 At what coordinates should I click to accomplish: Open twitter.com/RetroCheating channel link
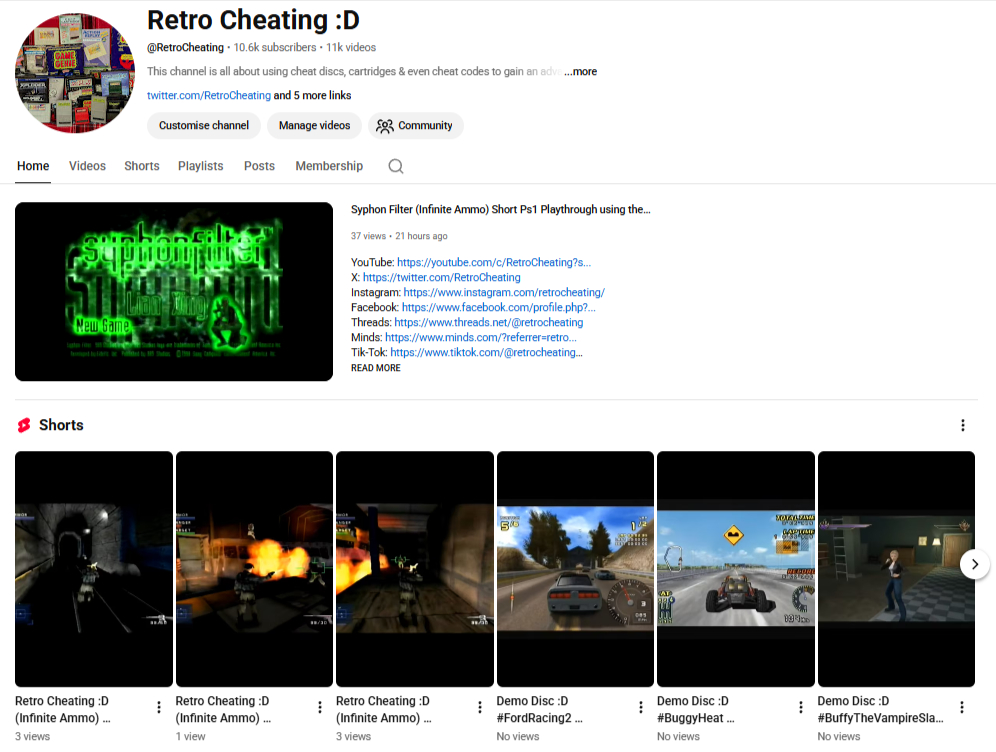tap(209, 95)
